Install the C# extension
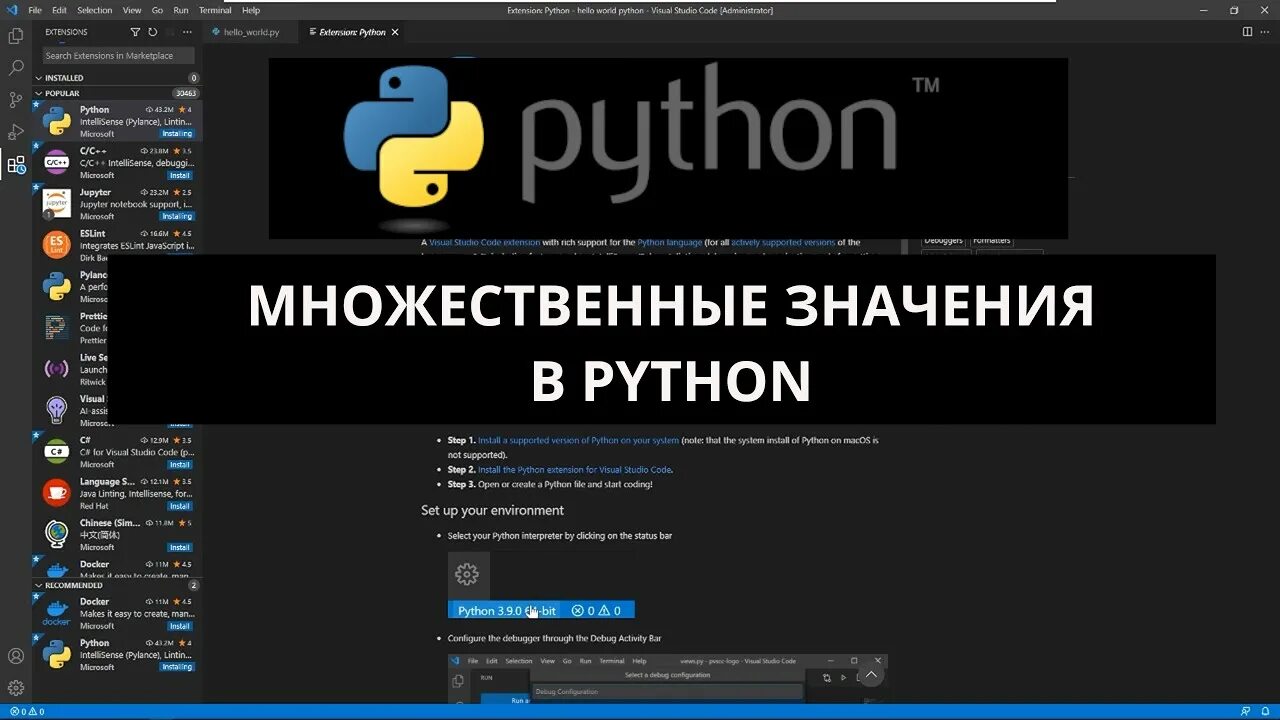The height and width of the screenshot is (720, 1280). coord(180,464)
